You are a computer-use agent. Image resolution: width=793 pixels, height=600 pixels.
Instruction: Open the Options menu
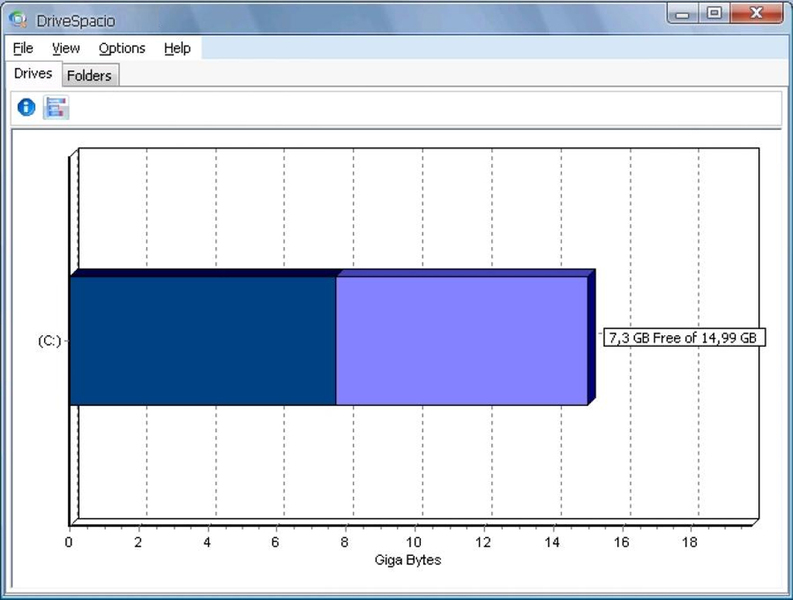click(122, 48)
